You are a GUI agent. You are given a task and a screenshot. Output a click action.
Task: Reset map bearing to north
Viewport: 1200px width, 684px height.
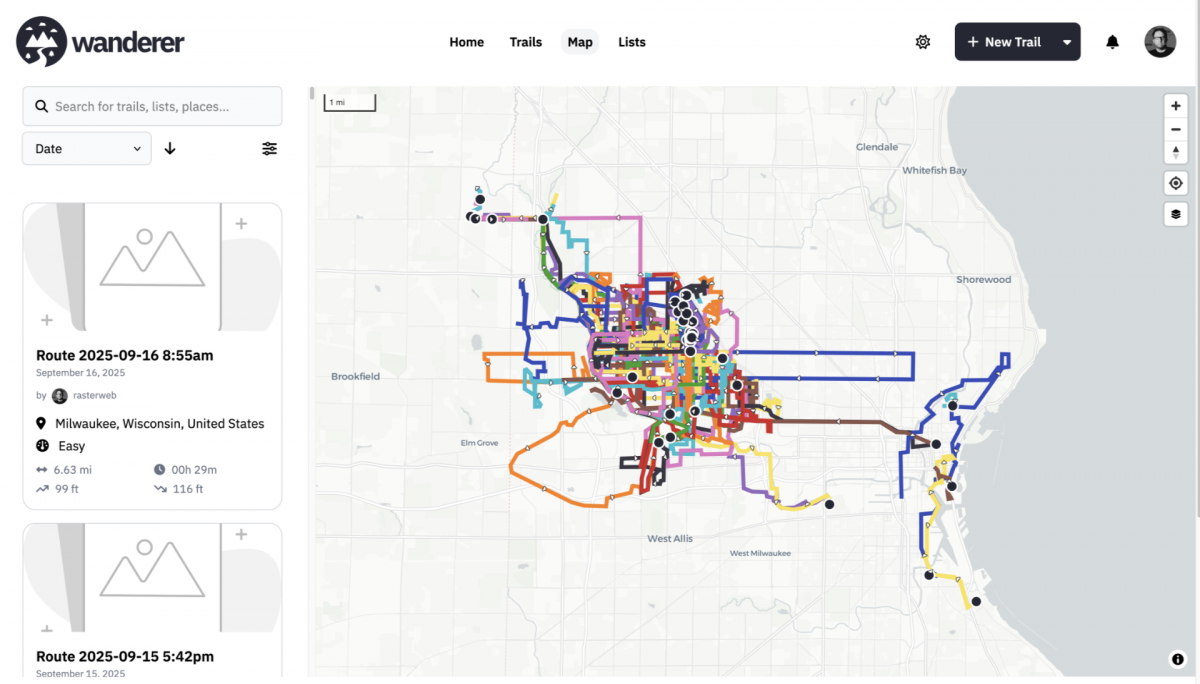(1176, 152)
